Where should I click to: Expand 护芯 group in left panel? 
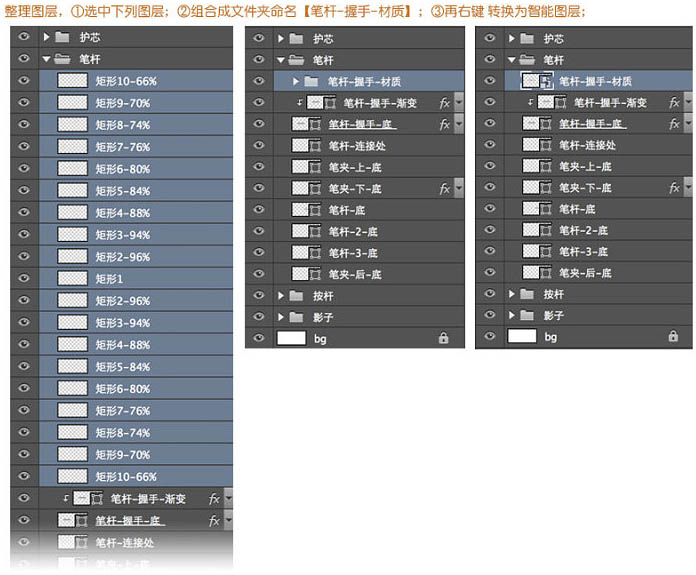click(x=46, y=37)
